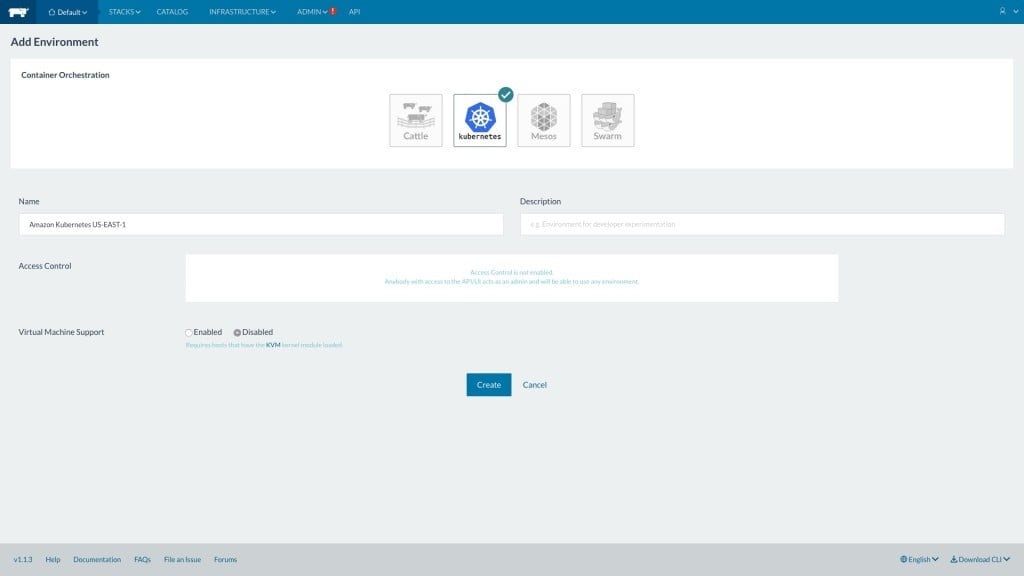Click the red admin alert icon

pos(333,12)
